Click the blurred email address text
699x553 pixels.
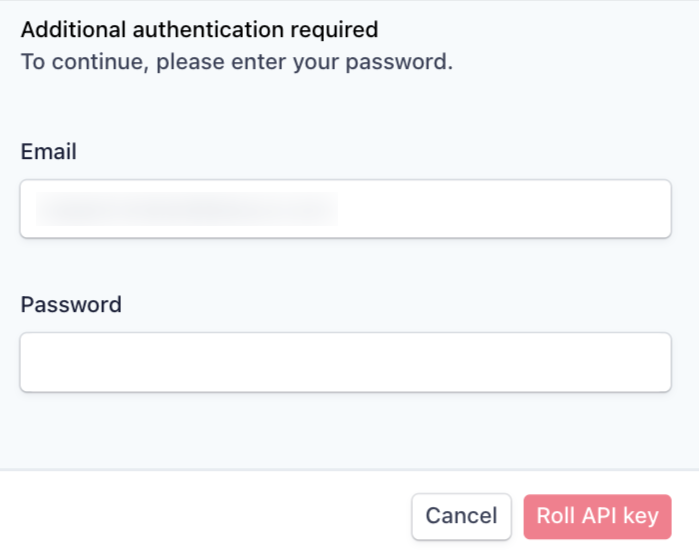pos(187,209)
